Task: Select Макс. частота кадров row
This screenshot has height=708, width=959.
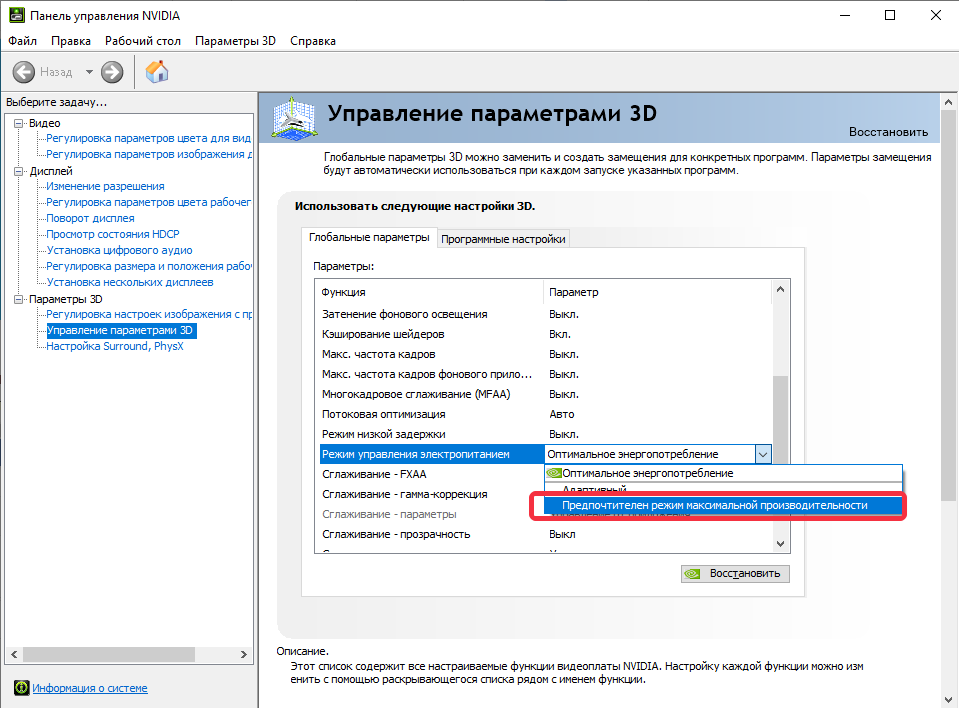Action: point(546,355)
